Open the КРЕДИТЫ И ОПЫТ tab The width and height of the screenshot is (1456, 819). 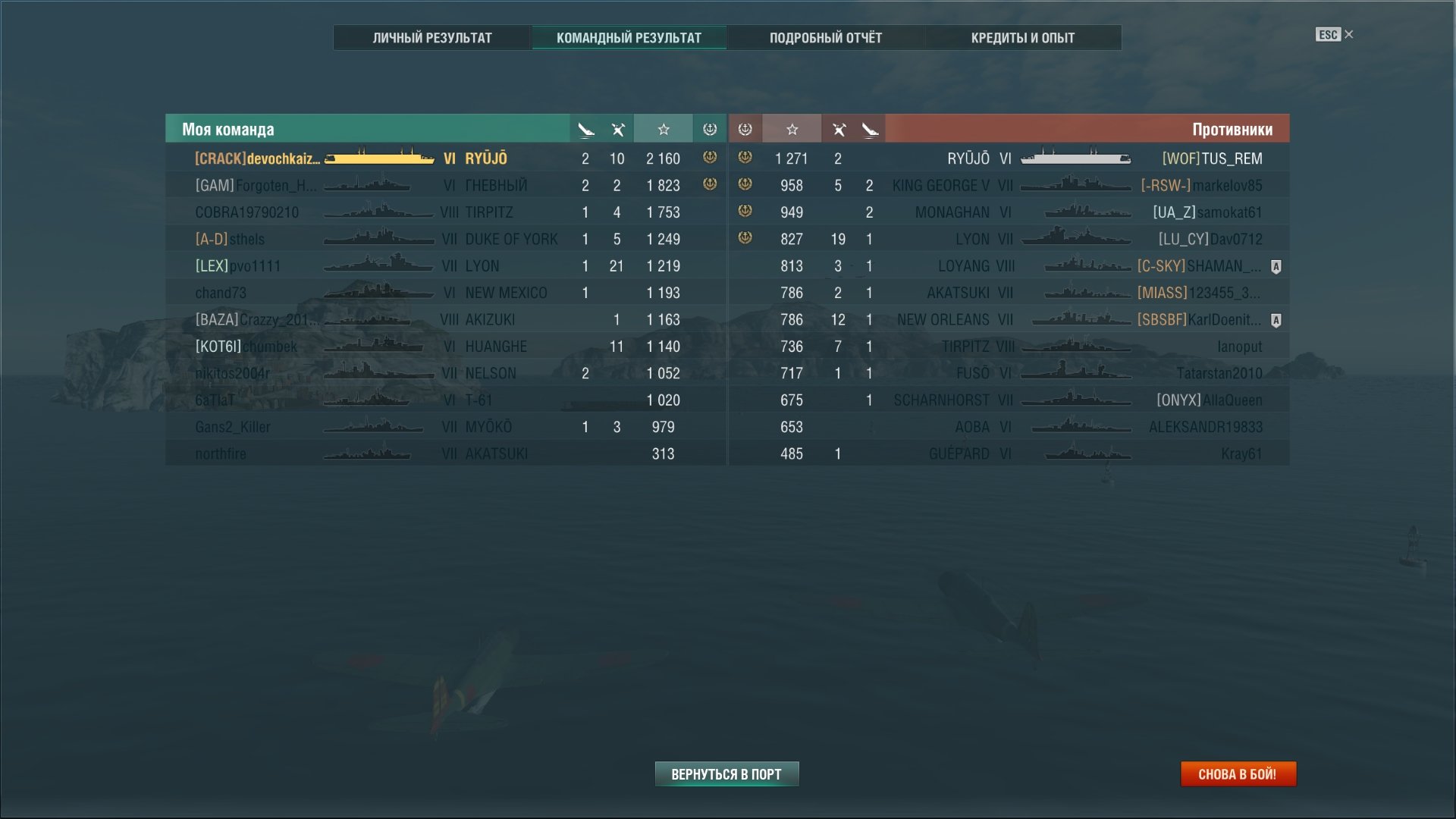tap(1023, 38)
